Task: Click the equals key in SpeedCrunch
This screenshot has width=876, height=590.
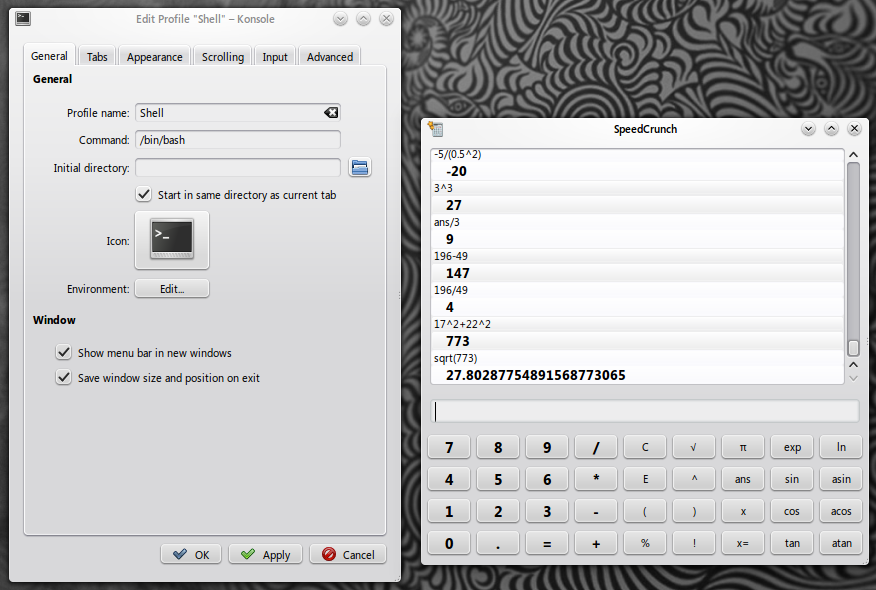Action: (x=547, y=543)
